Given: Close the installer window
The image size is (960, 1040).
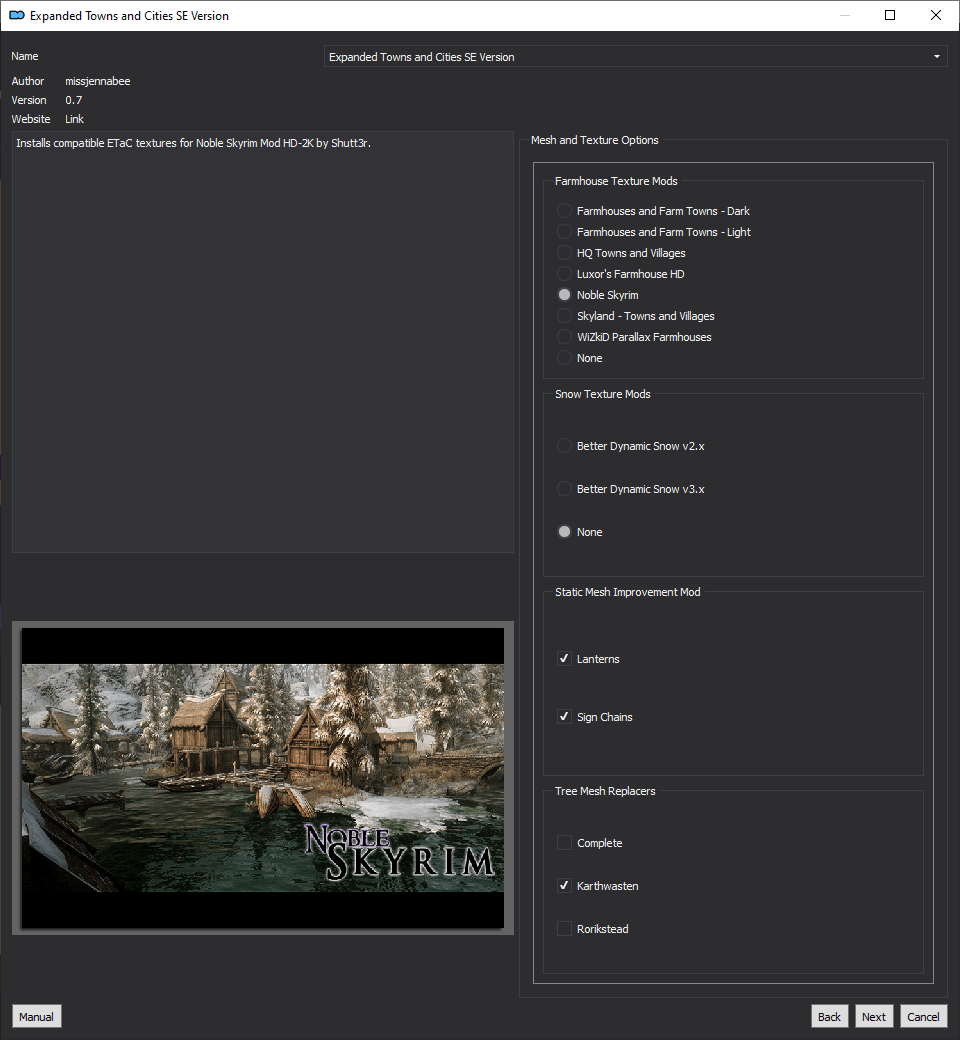Looking at the screenshot, I should (936, 15).
